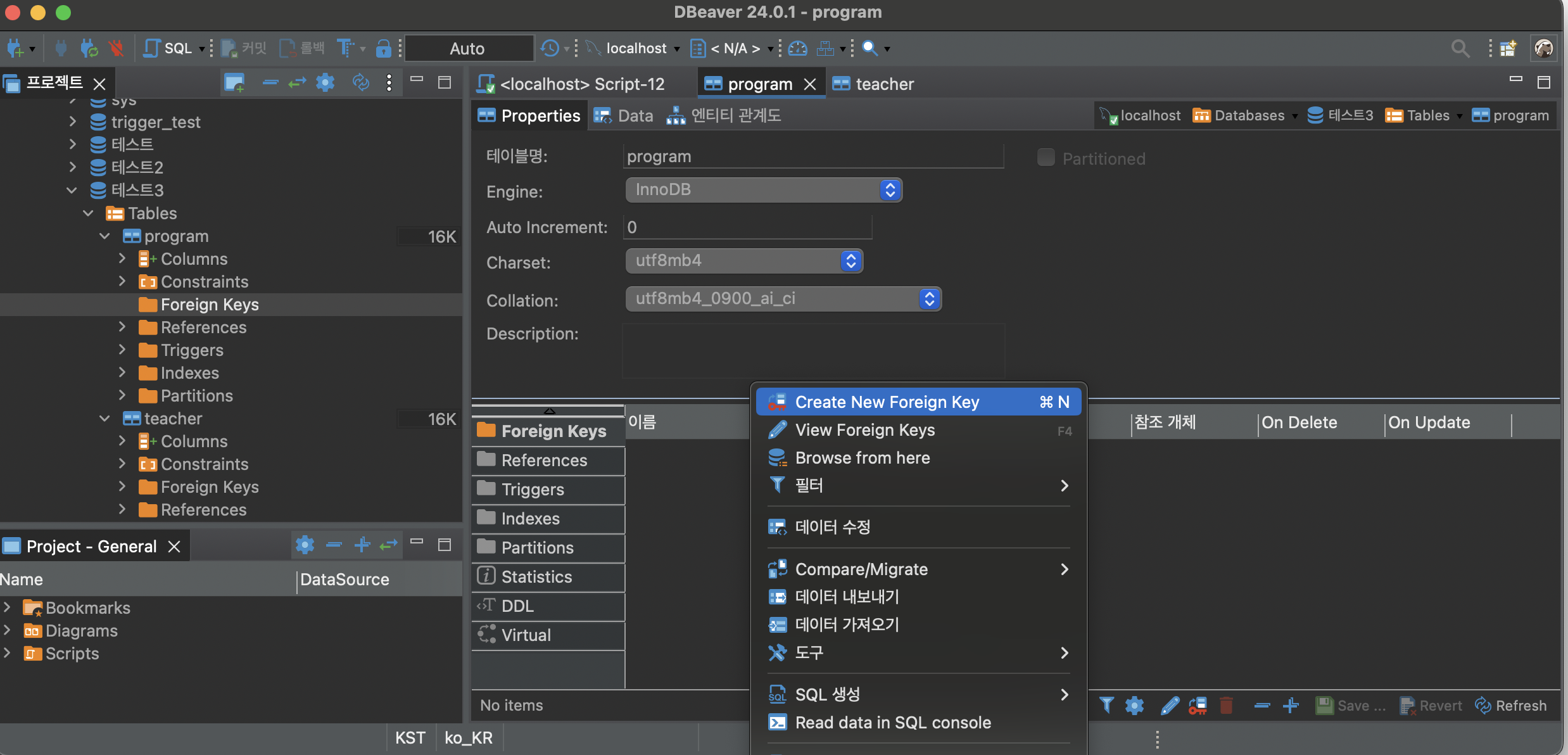Expand Triggers under the program table
The image size is (1568, 755).
[122, 350]
